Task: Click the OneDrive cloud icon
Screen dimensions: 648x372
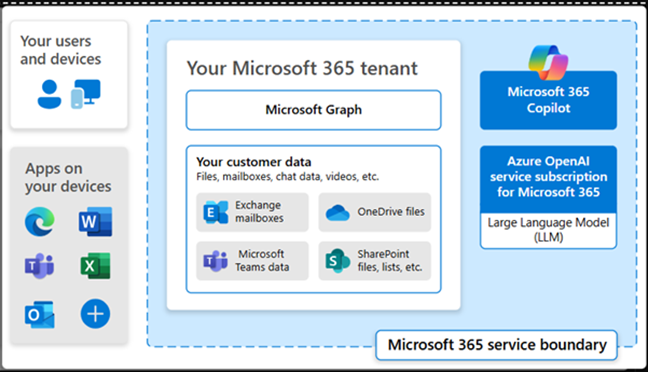Action: [x=338, y=212]
